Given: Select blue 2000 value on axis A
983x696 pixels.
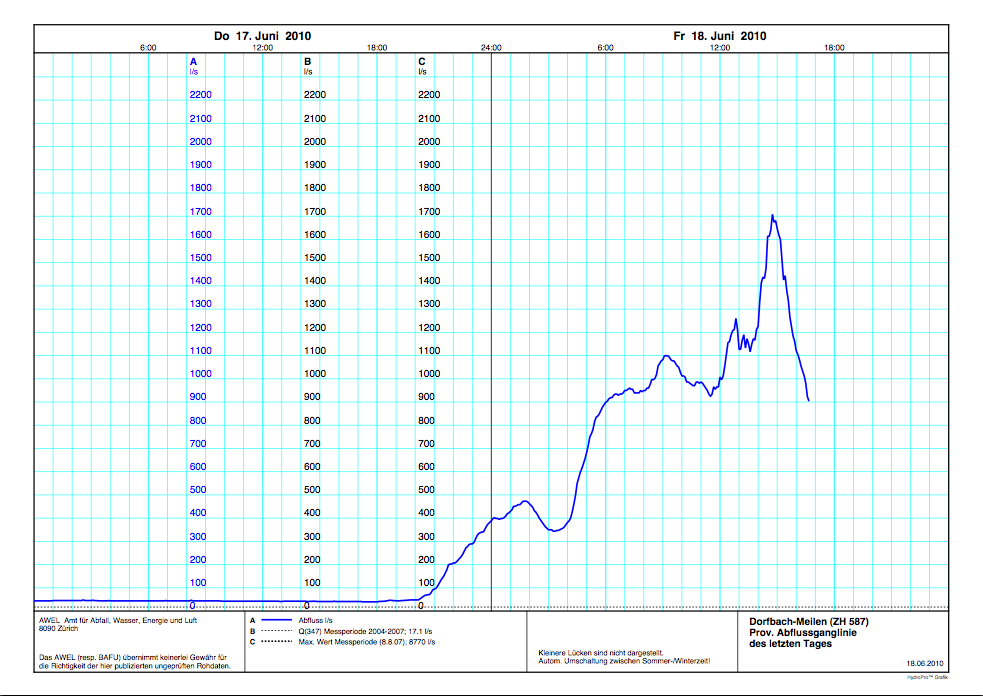Looking at the screenshot, I should (201, 142).
